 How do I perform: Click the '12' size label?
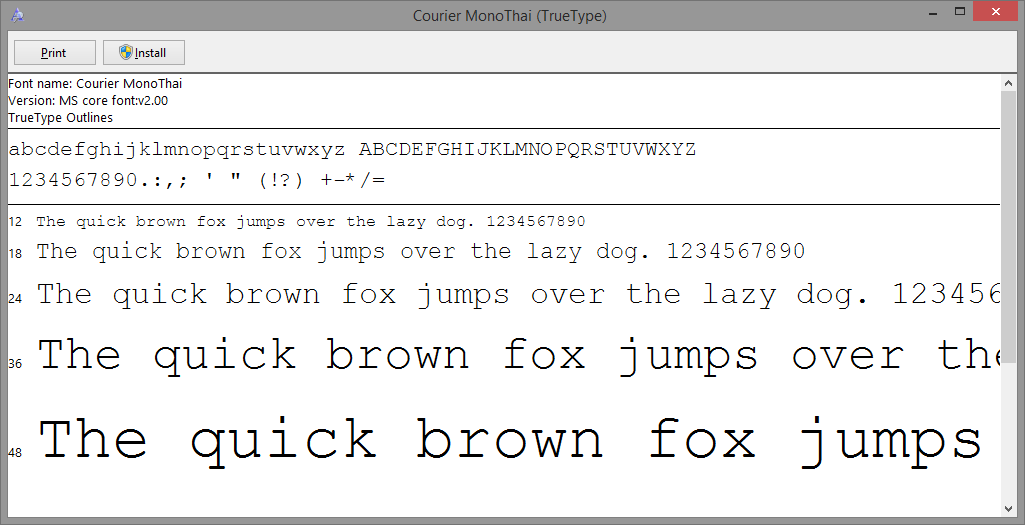tap(15, 222)
